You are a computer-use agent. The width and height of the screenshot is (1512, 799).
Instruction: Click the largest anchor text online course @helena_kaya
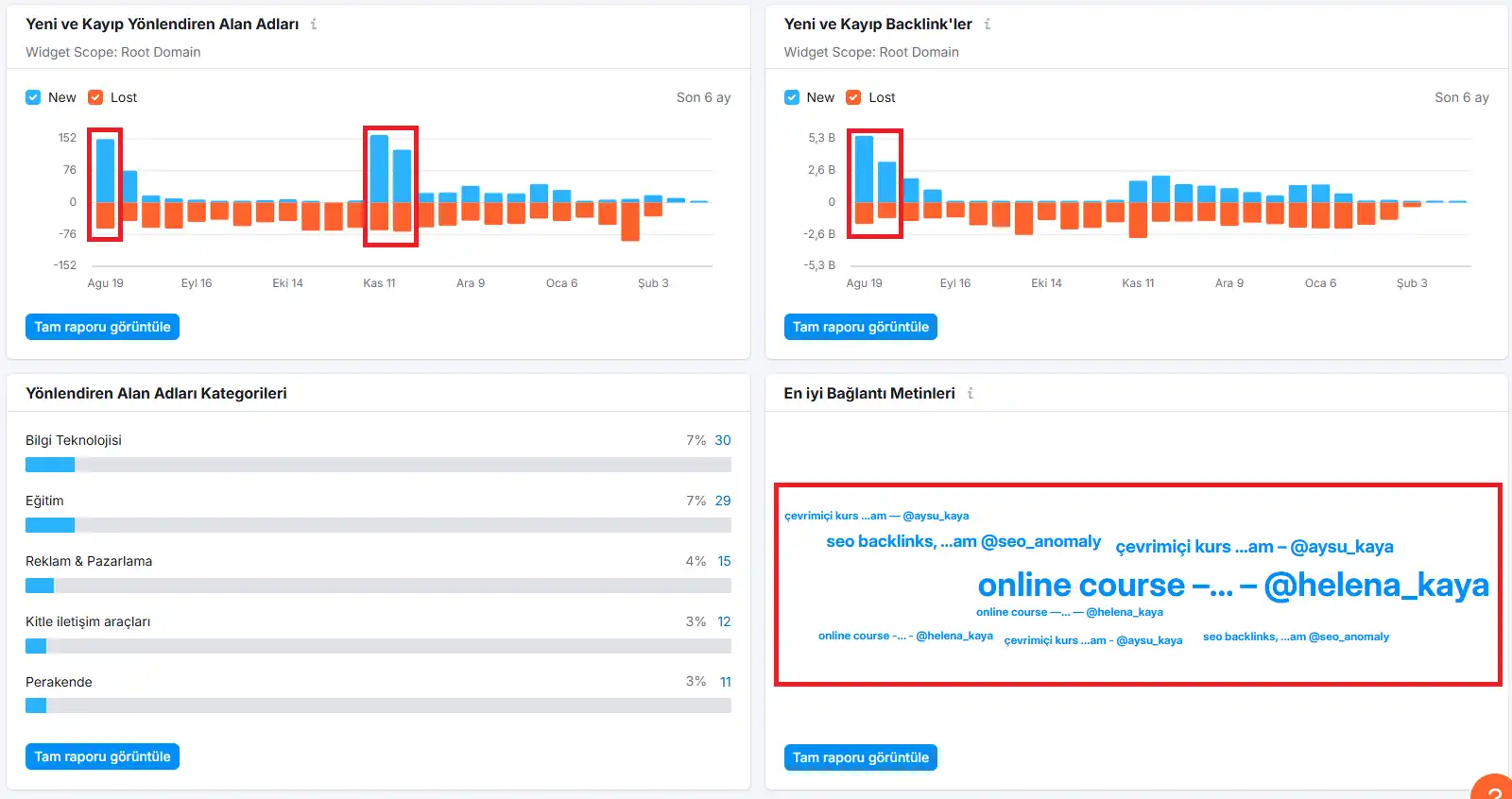pyautogui.click(x=1232, y=586)
